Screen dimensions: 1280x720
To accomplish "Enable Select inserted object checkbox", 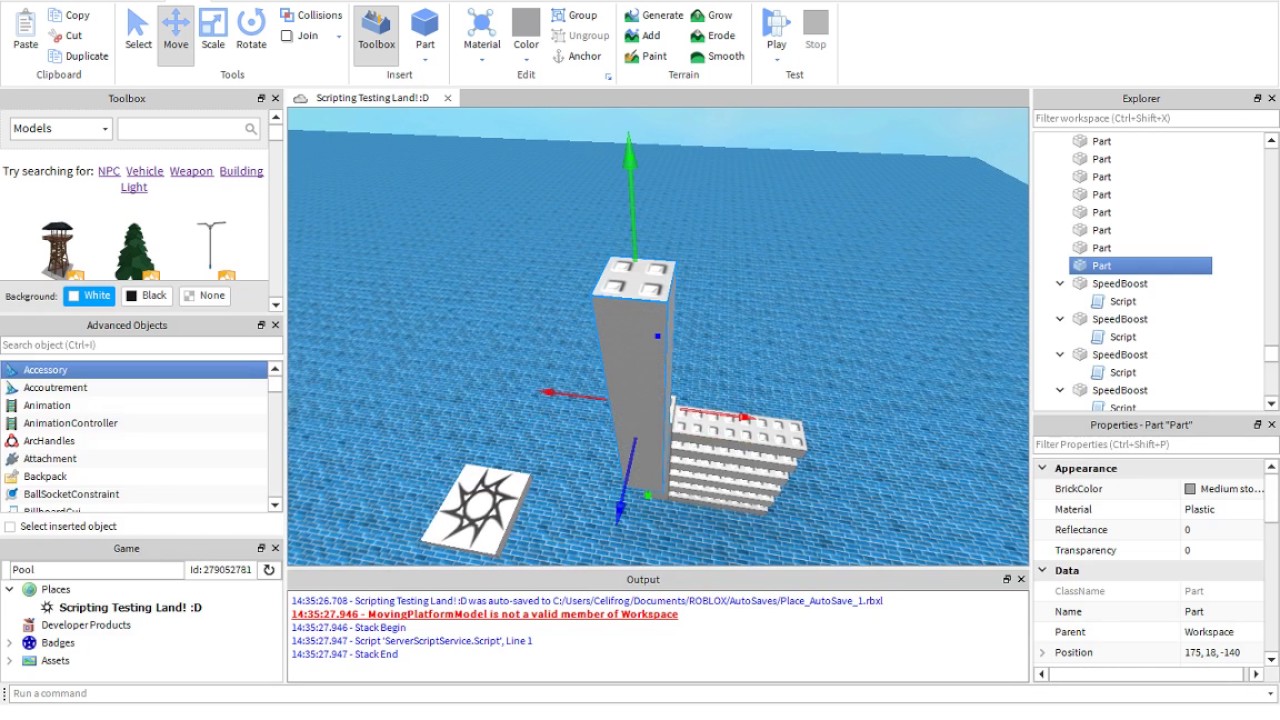I will [10, 527].
